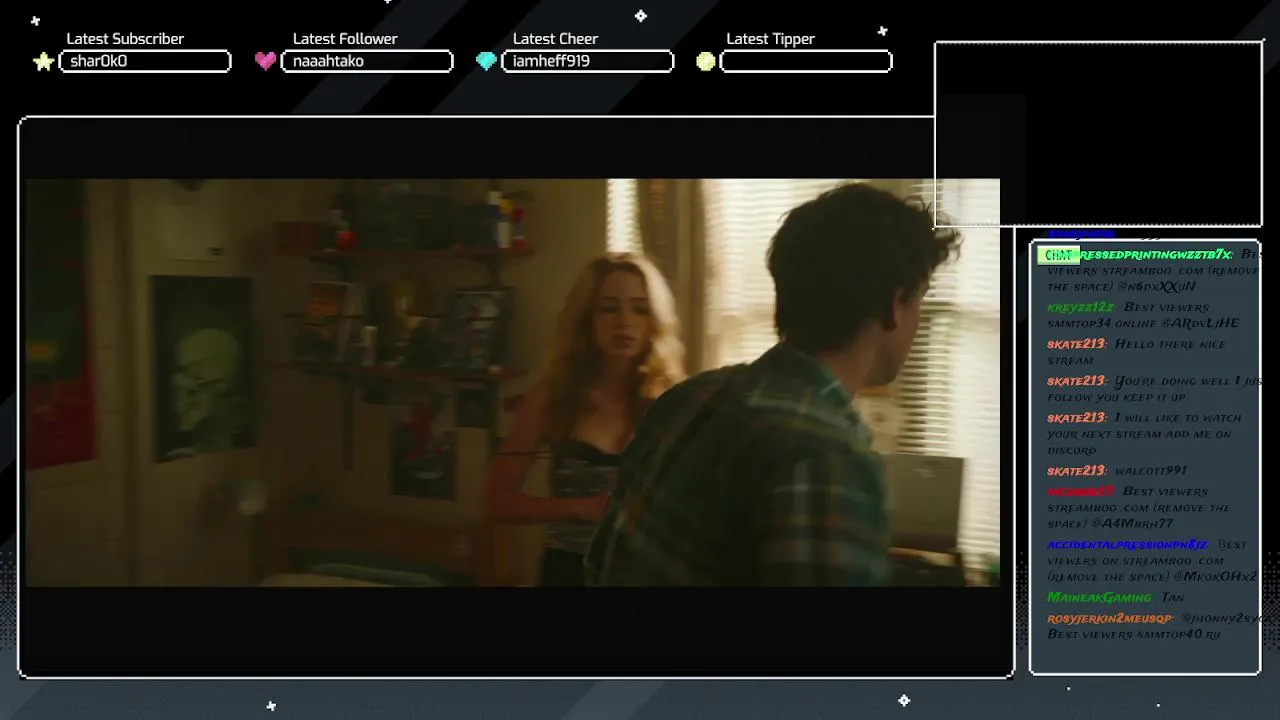The height and width of the screenshot is (720, 1280).
Task: Click the Latest Tipper label
Action: pyautogui.click(x=770, y=39)
